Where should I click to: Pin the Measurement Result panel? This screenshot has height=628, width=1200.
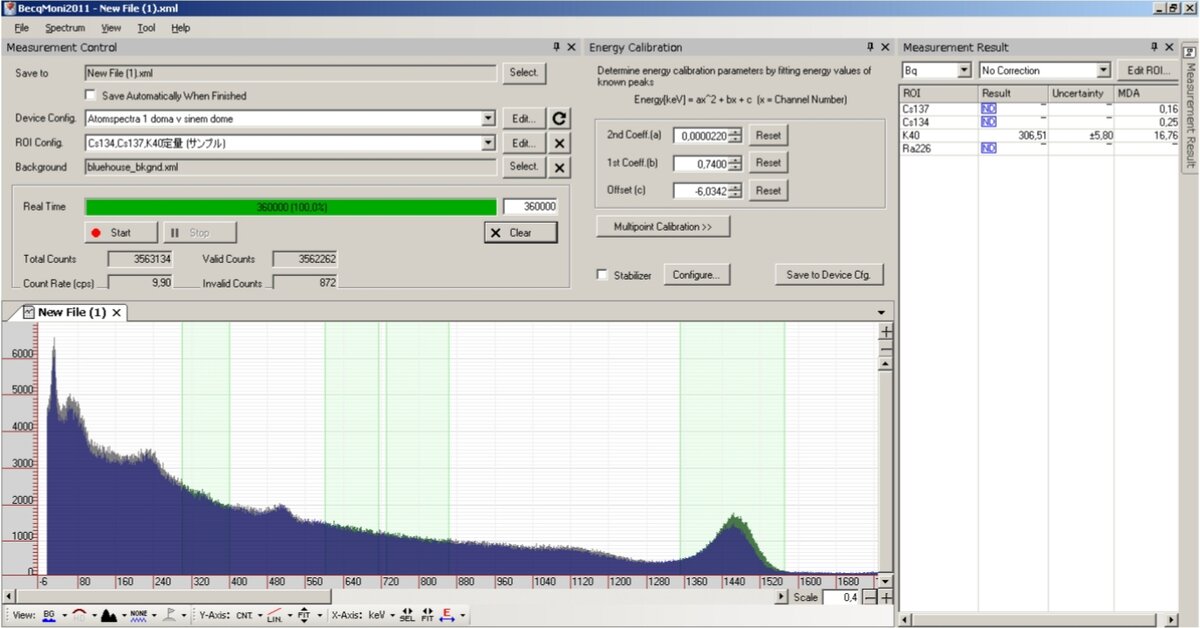click(x=1154, y=47)
